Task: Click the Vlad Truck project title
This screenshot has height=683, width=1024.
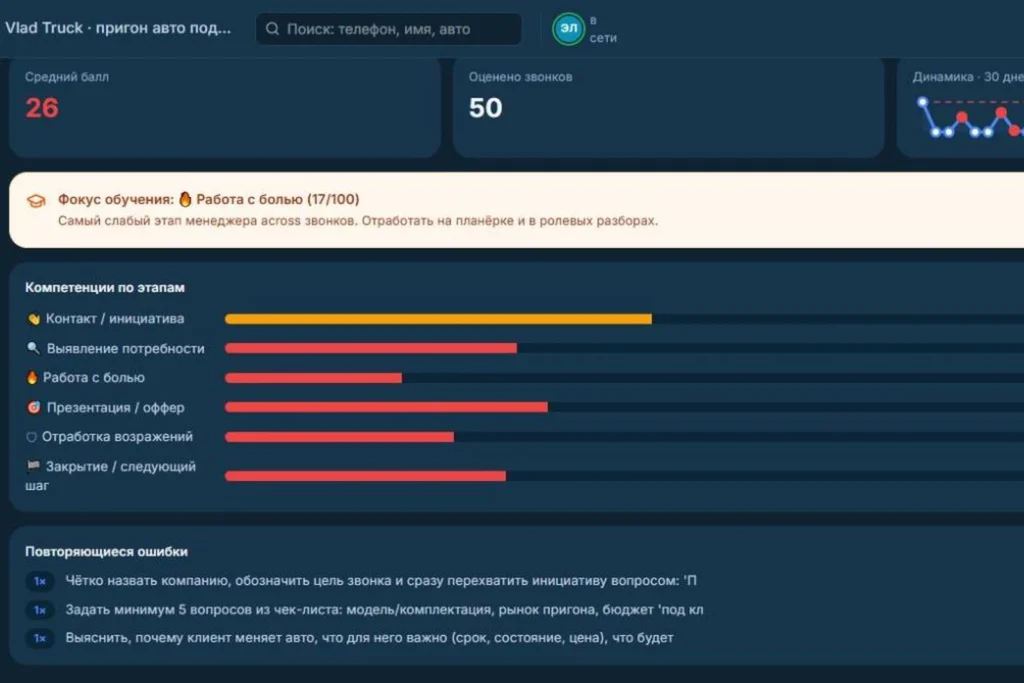Action: click(118, 28)
